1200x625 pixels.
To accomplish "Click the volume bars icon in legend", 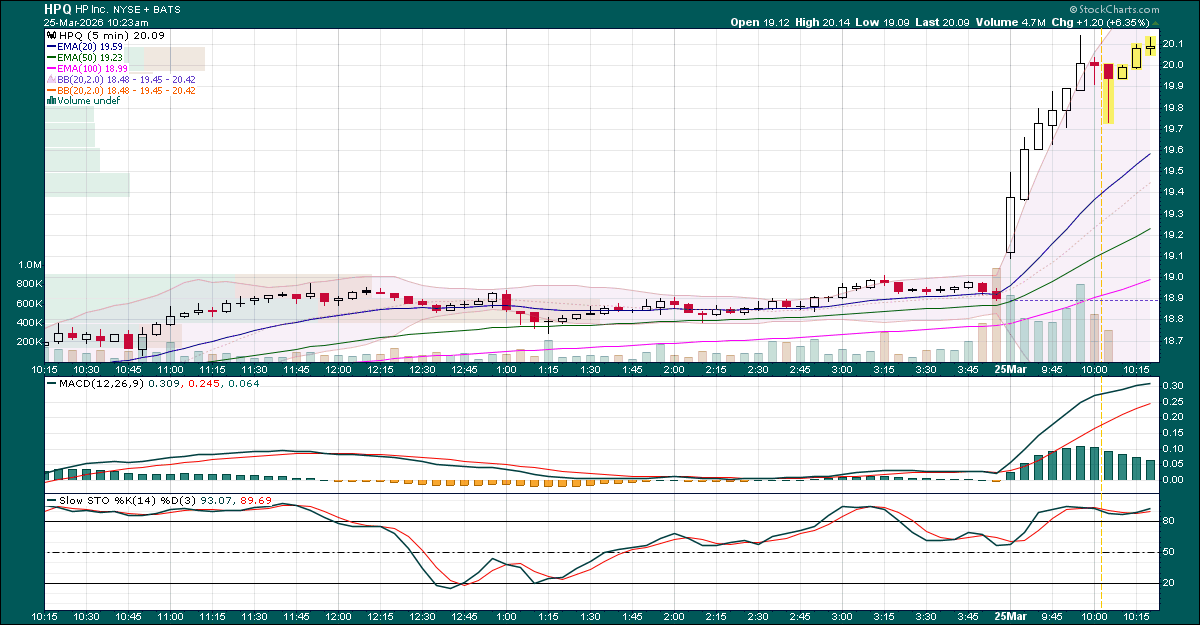I will tap(51, 101).
